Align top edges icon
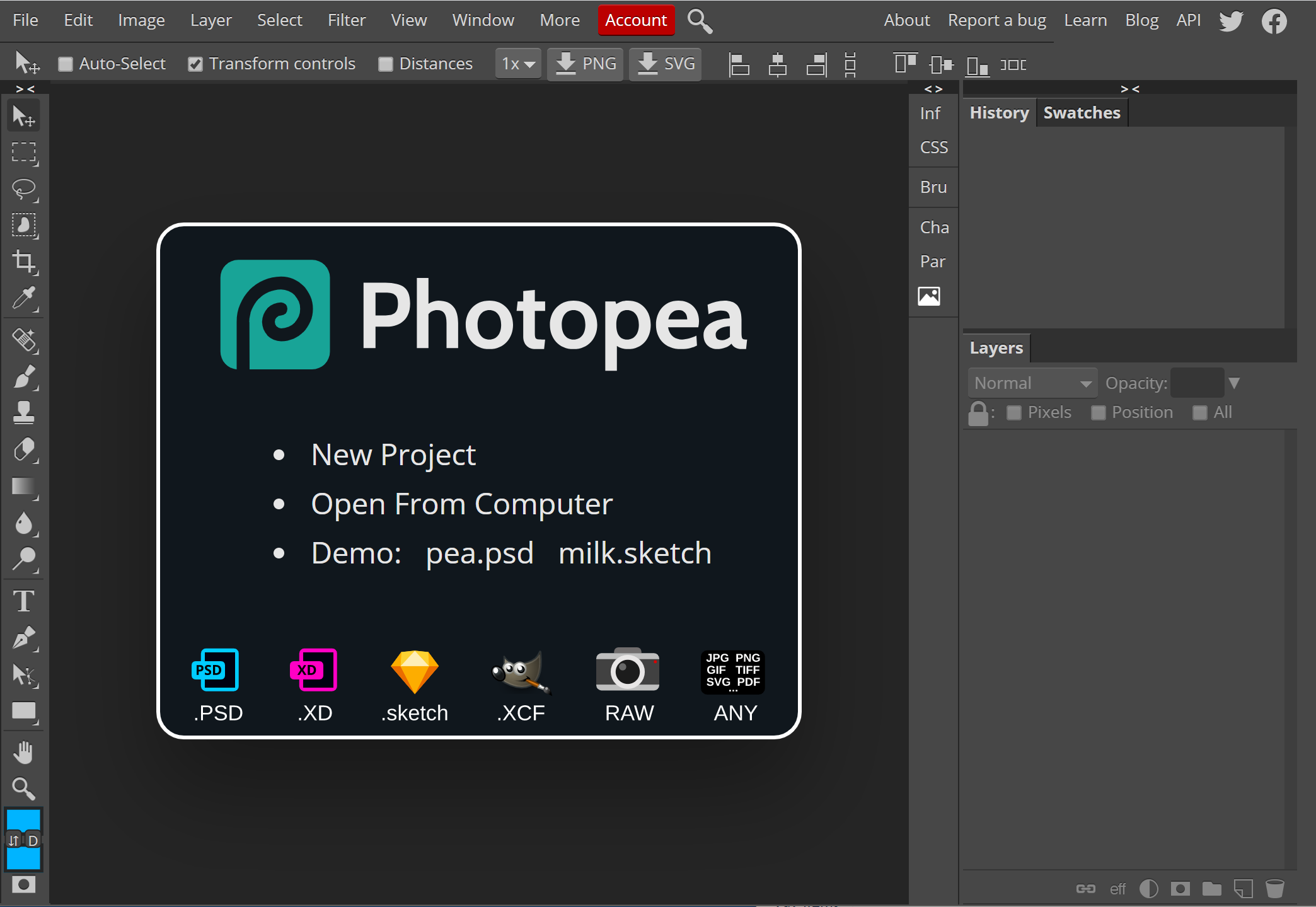 pos(906,64)
